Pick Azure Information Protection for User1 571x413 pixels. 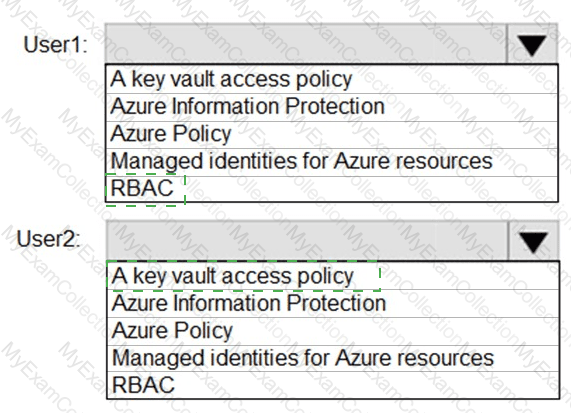pyautogui.click(x=331, y=107)
